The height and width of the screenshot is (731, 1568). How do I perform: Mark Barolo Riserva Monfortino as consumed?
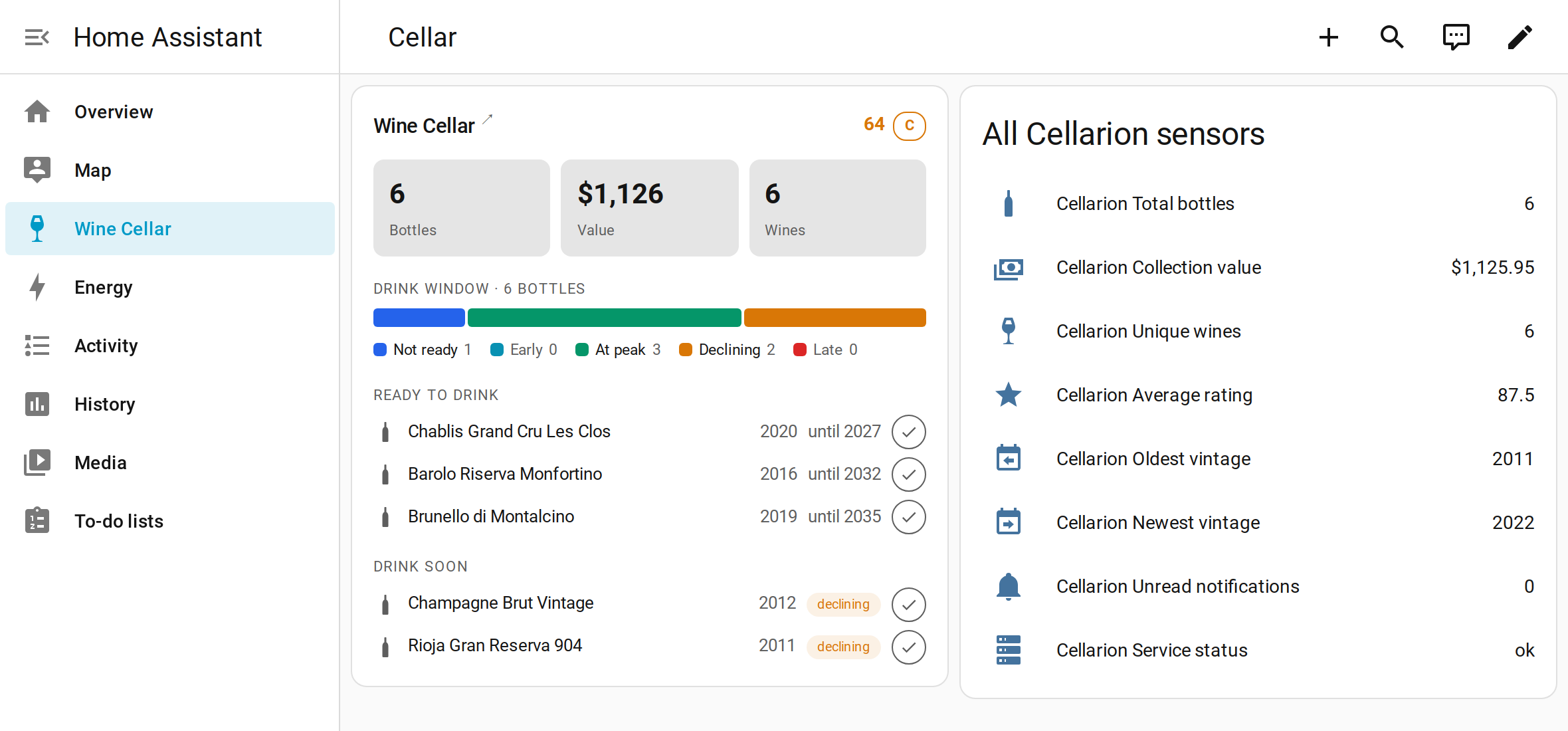point(909,474)
